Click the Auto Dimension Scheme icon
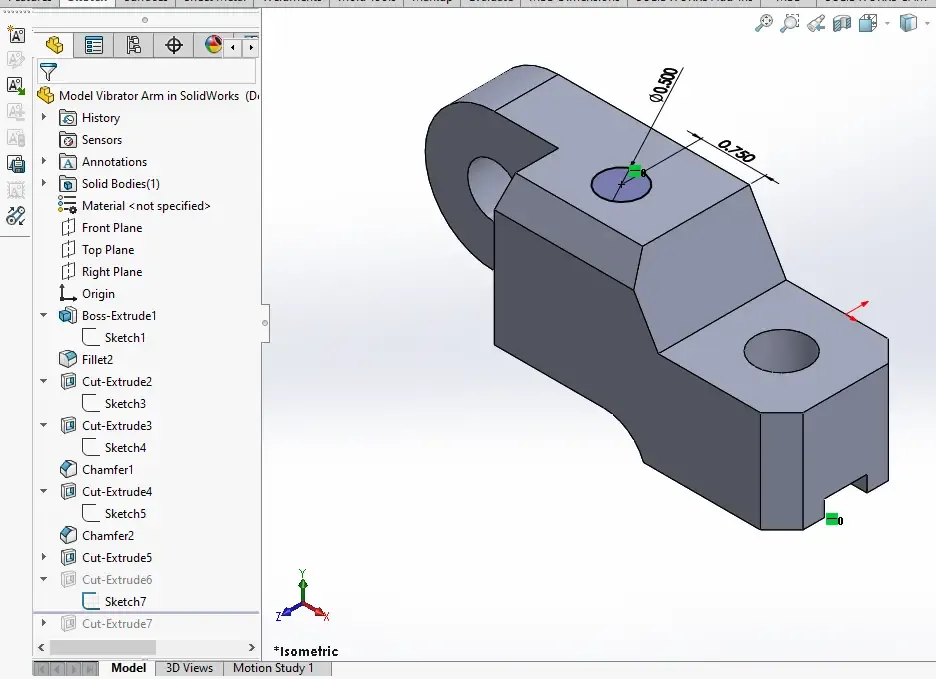The image size is (936, 679). point(16,34)
